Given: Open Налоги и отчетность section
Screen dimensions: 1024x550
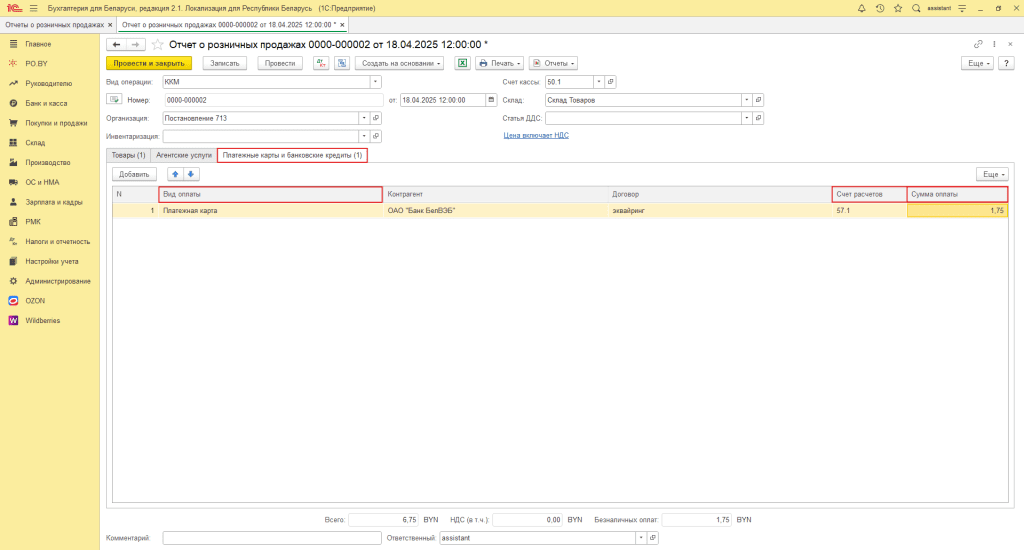Looking at the screenshot, I should (x=57, y=242).
